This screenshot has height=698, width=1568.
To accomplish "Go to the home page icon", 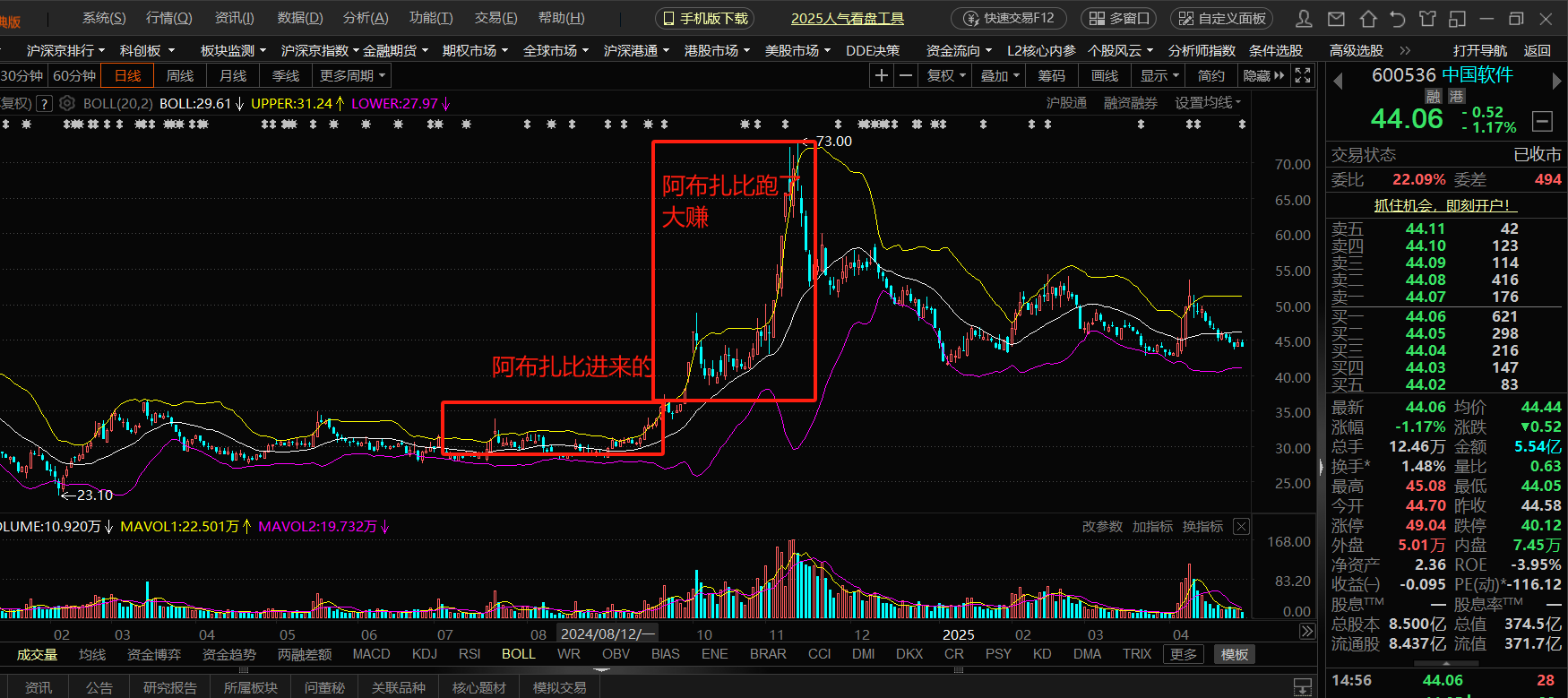I will point(1368,18).
